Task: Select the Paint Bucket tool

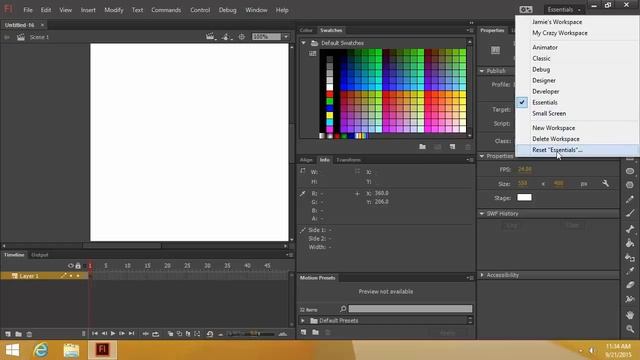Action: coord(630,243)
